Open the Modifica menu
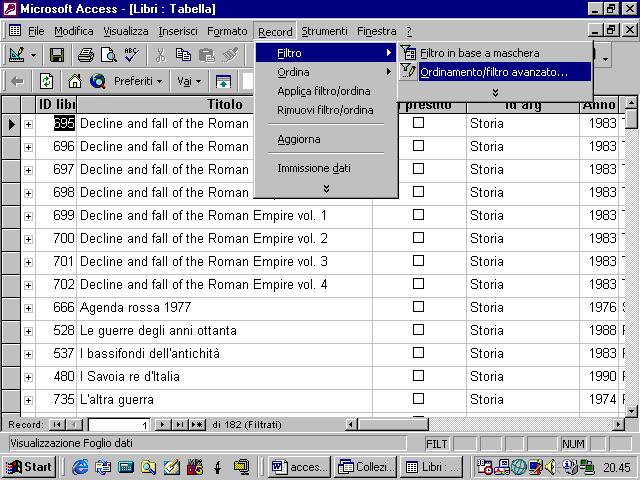The image size is (640, 480). tap(74, 31)
